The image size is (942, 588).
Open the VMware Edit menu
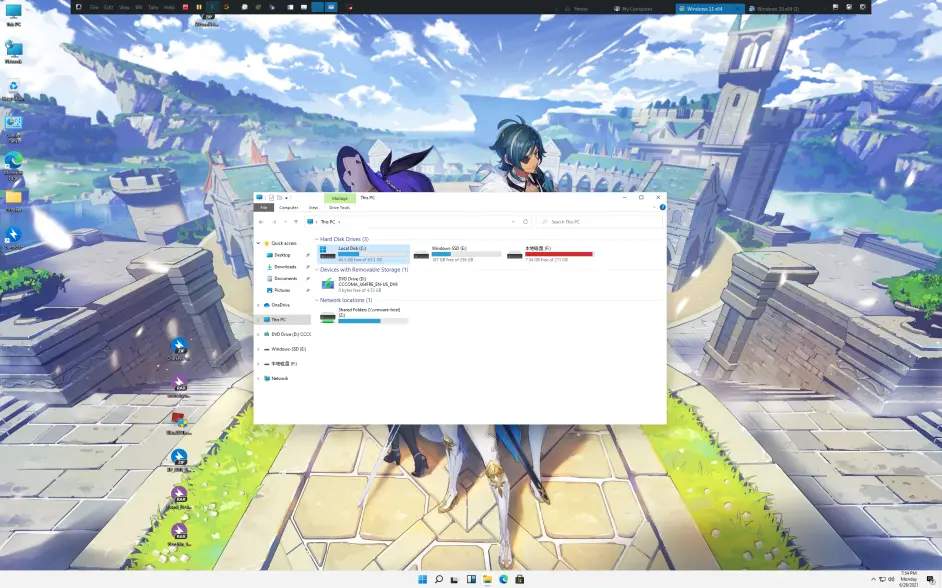tap(109, 7)
